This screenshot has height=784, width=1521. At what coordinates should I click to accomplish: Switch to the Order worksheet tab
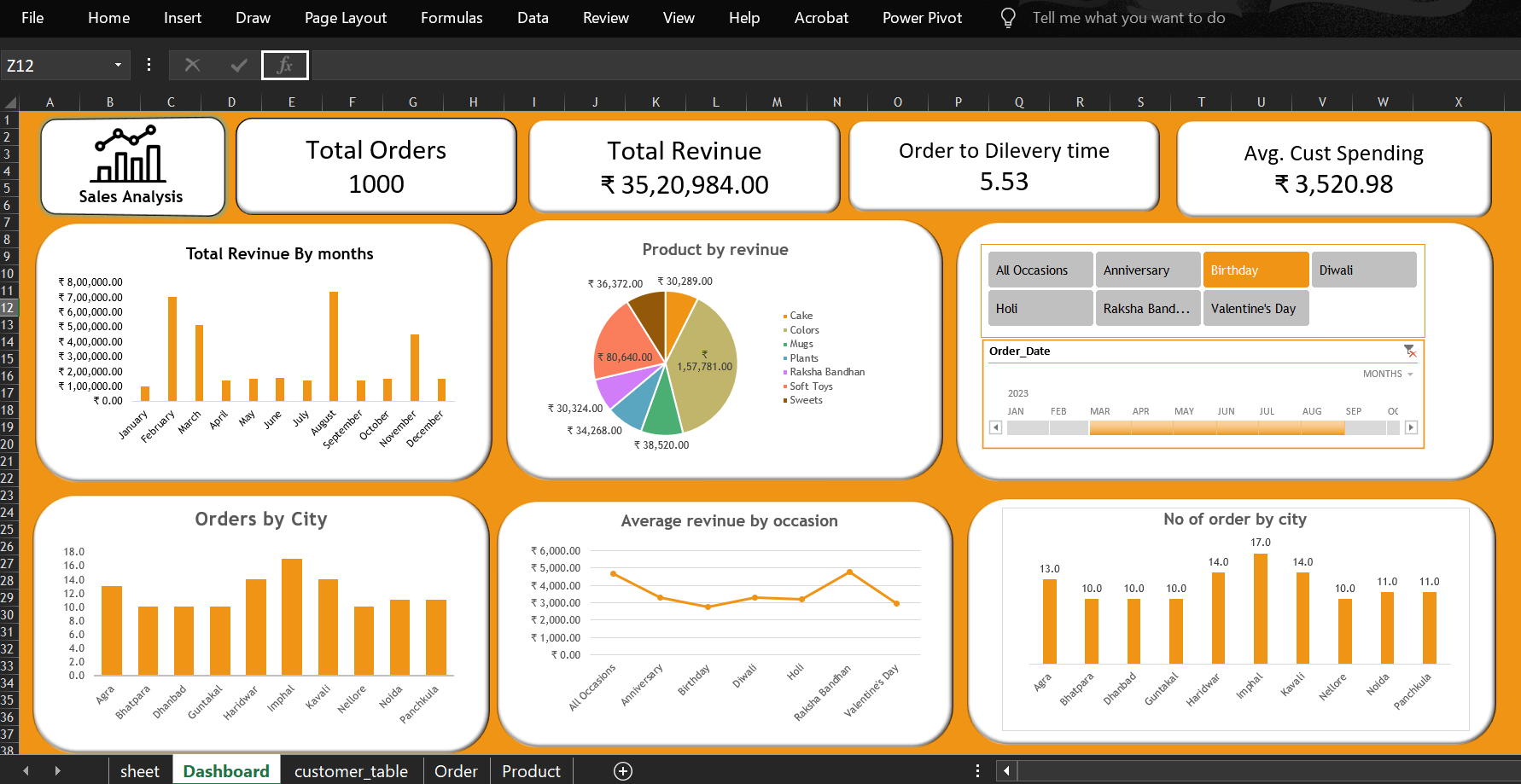[456, 771]
